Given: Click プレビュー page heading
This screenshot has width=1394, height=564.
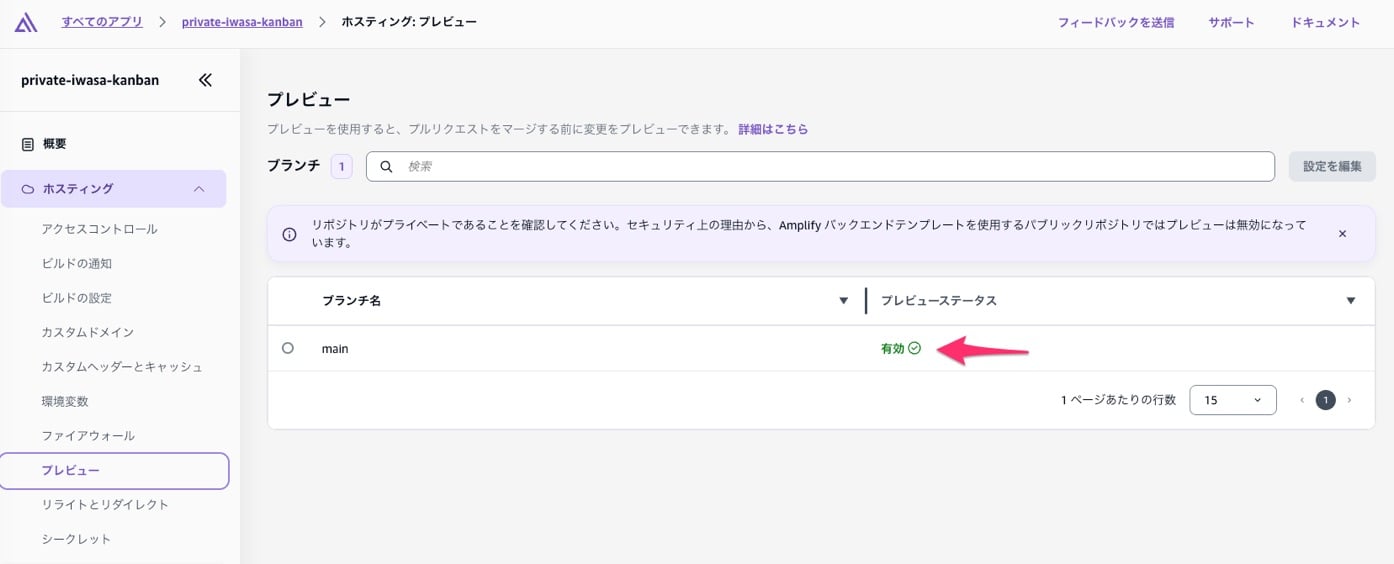Looking at the screenshot, I should tap(308, 100).
